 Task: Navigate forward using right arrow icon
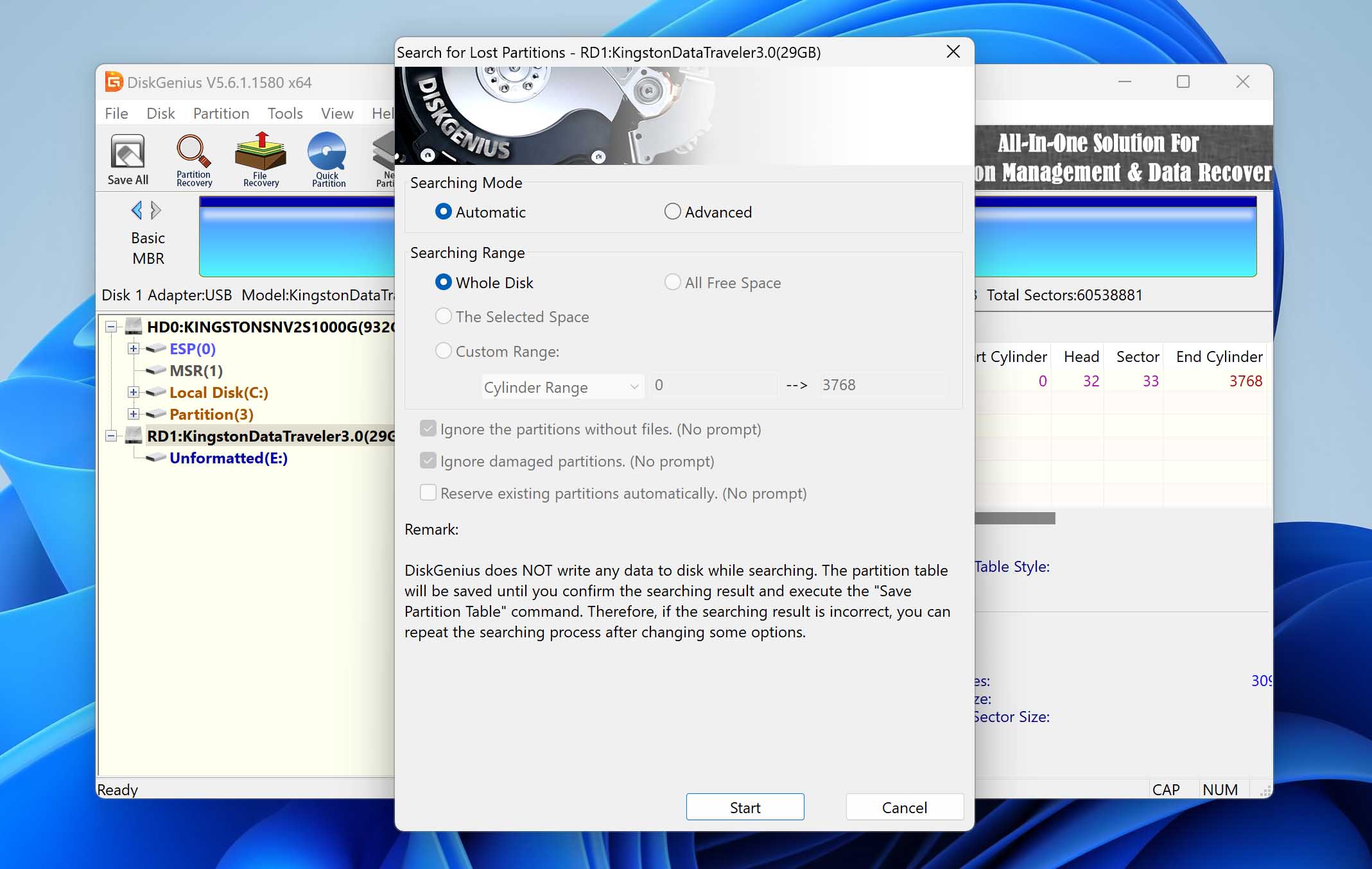tap(155, 210)
